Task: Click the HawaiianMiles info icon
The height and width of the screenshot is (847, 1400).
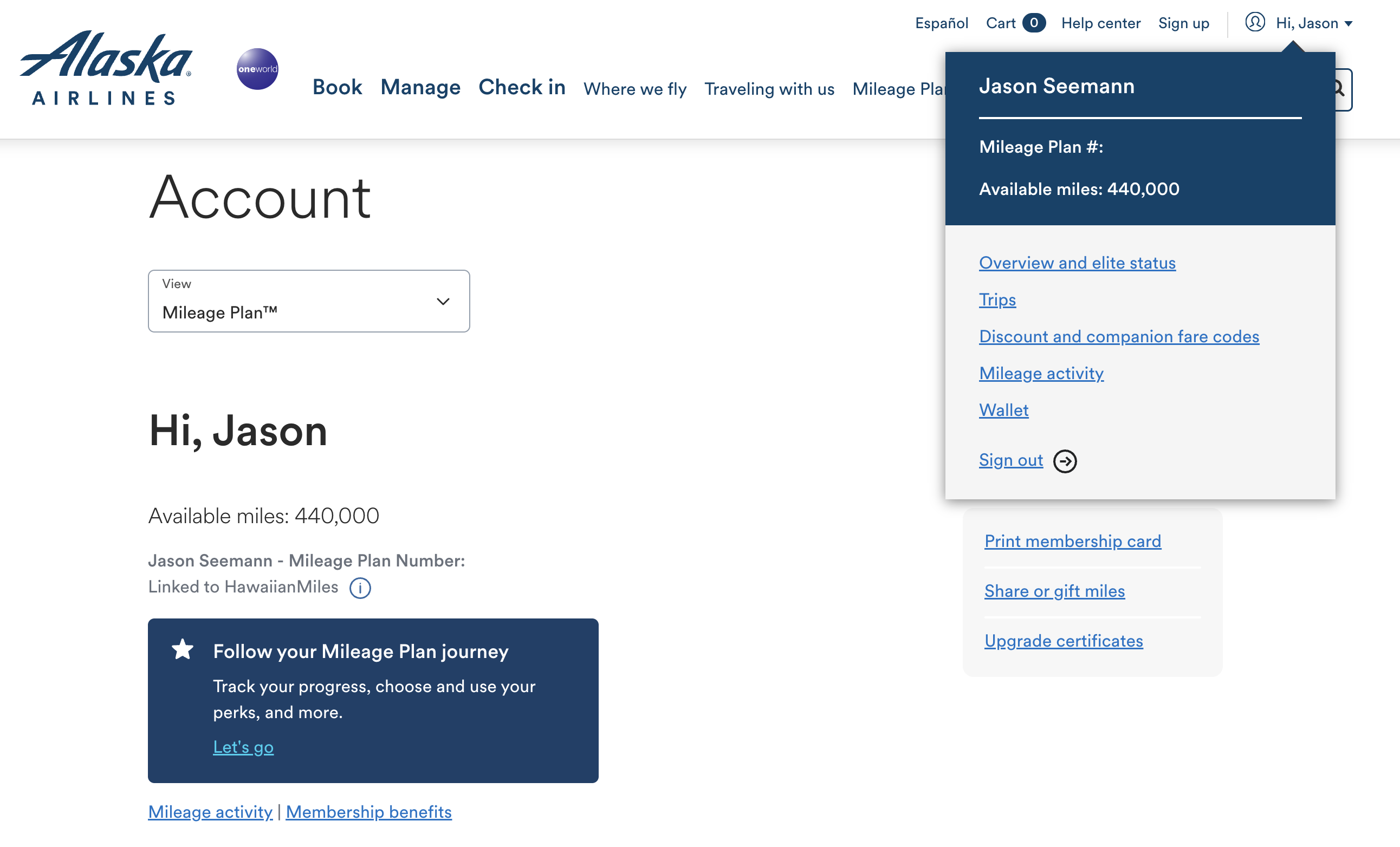Action: (360, 588)
